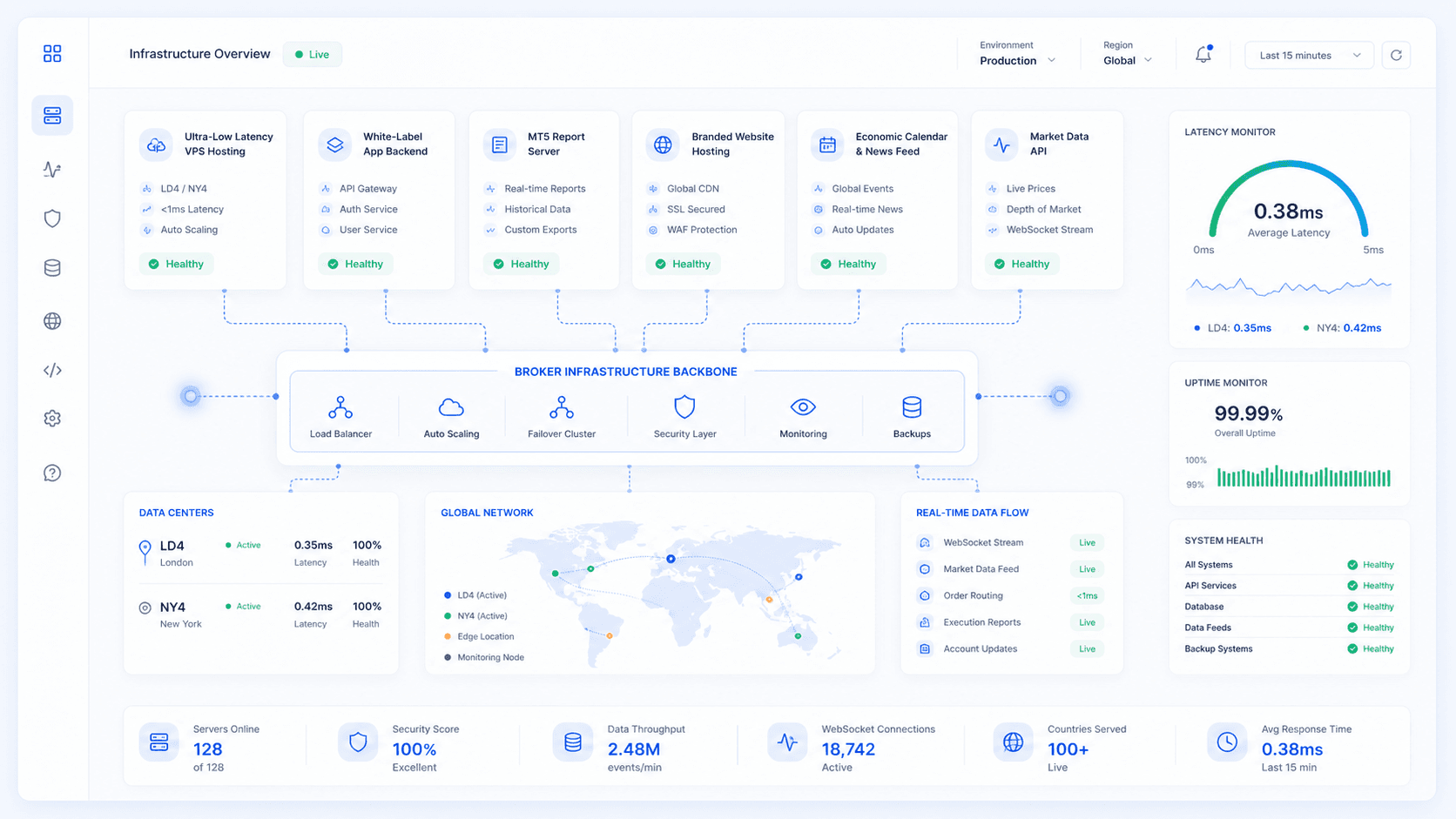Screen dimensions: 1456x819
Task: Select the Security Layer shield icon
Action: 684,407
